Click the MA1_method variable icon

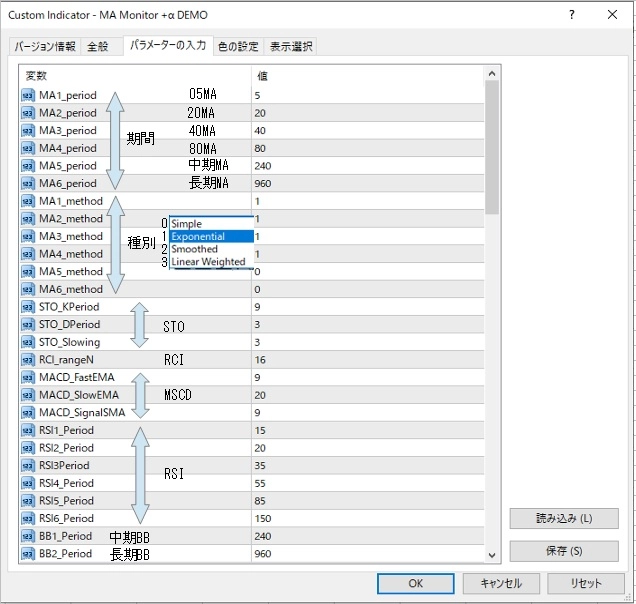28,201
